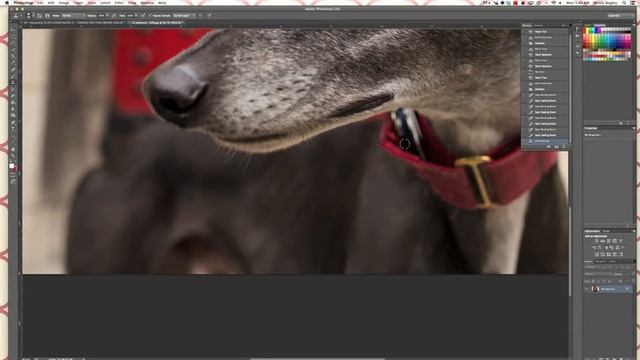Open Spotlight search in menu bar
The height and width of the screenshot is (360, 640).
click(624, 2)
